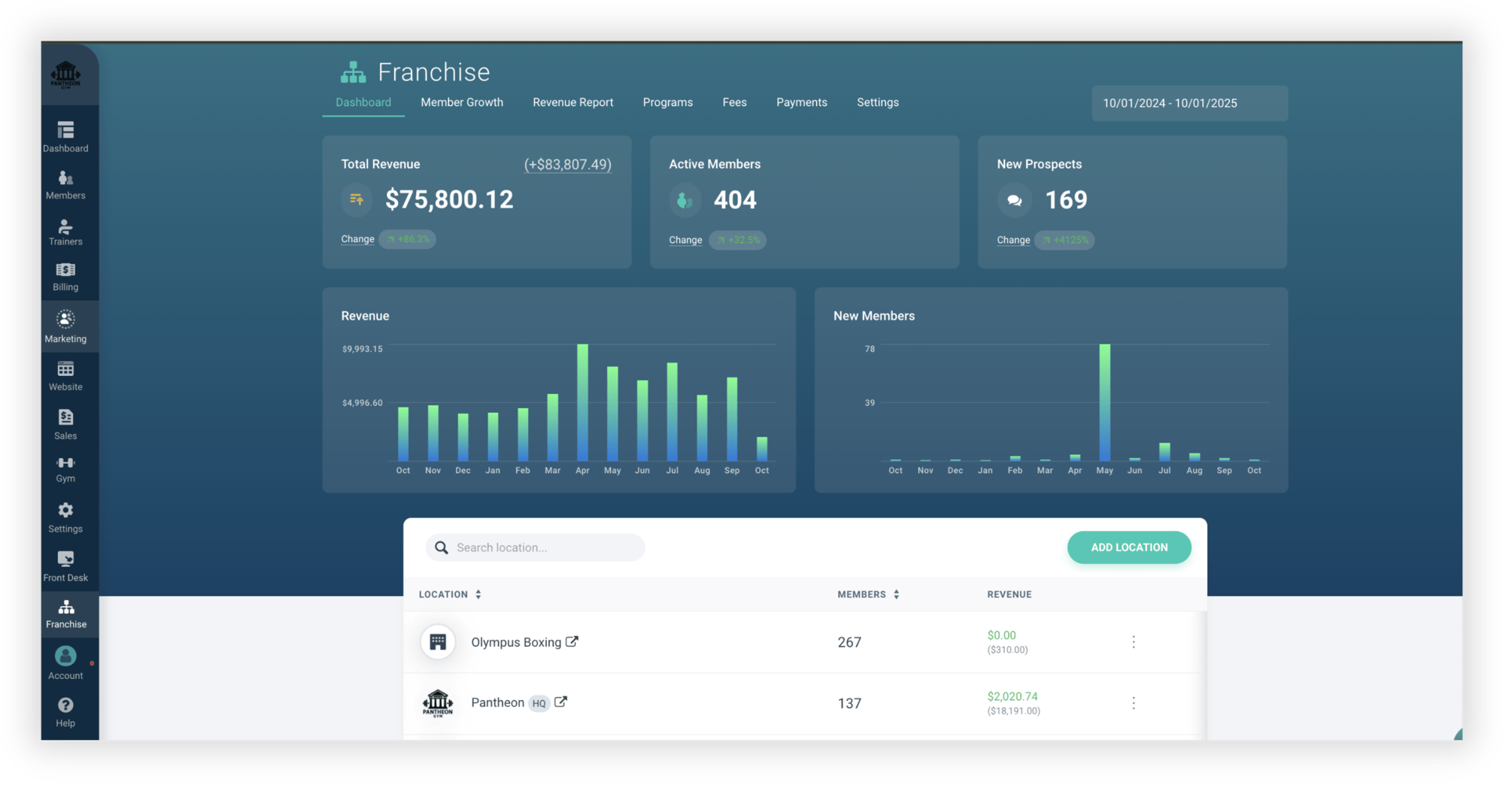Click the 137 members cell
The height and width of the screenshot is (785, 1512).
(849, 703)
